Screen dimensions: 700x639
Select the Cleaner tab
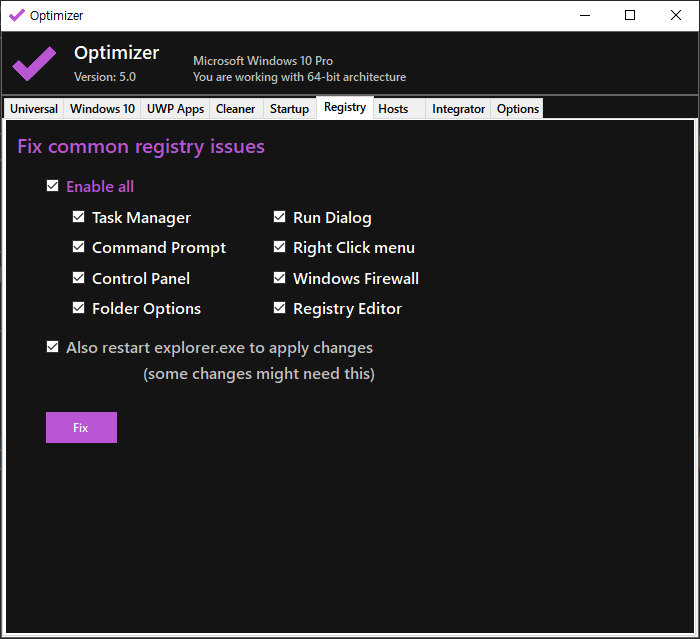pyautogui.click(x=236, y=109)
